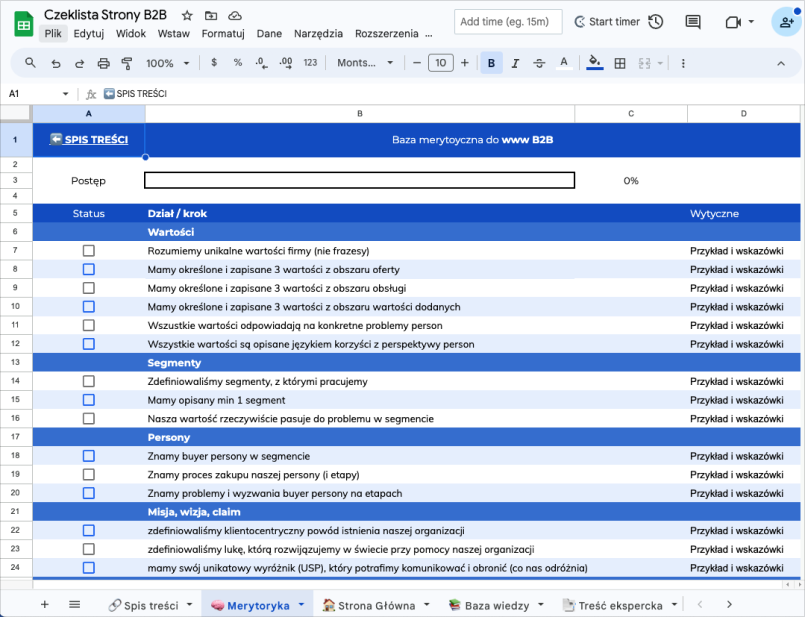Check 'Znamy buyer persony w segmencie' box
The image size is (805, 617).
tap(89, 456)
